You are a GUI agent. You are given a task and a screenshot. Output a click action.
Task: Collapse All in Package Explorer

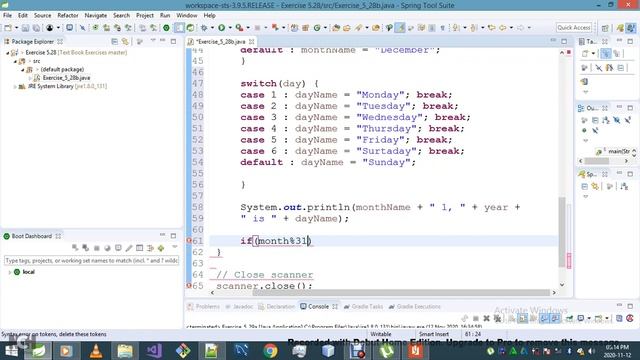click(x=114, y=42)
